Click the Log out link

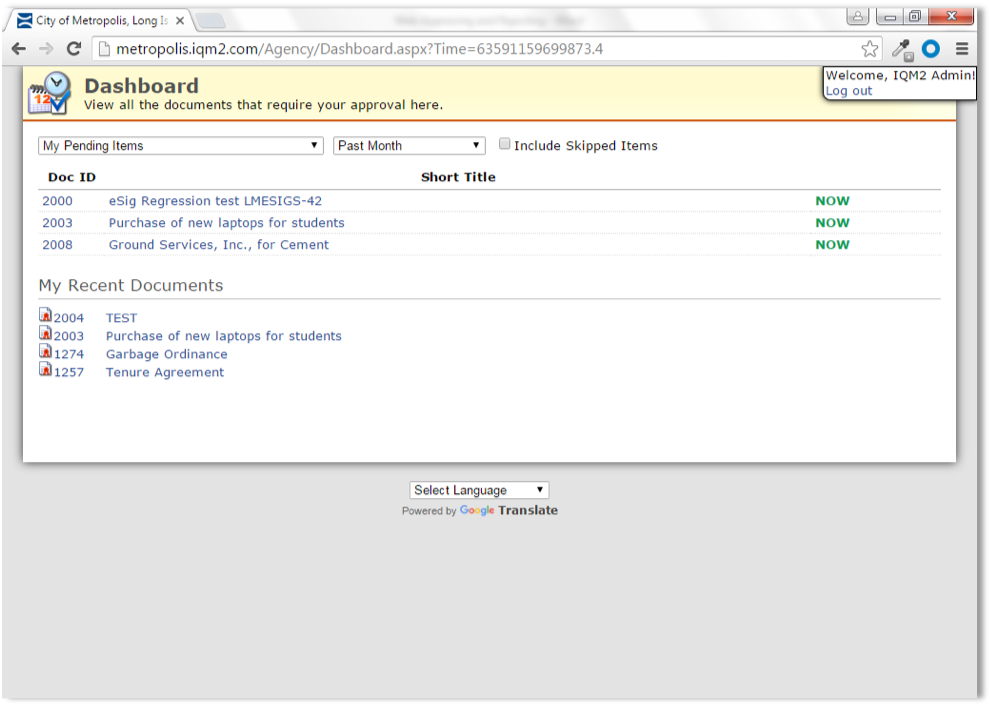tap(849, 91)
